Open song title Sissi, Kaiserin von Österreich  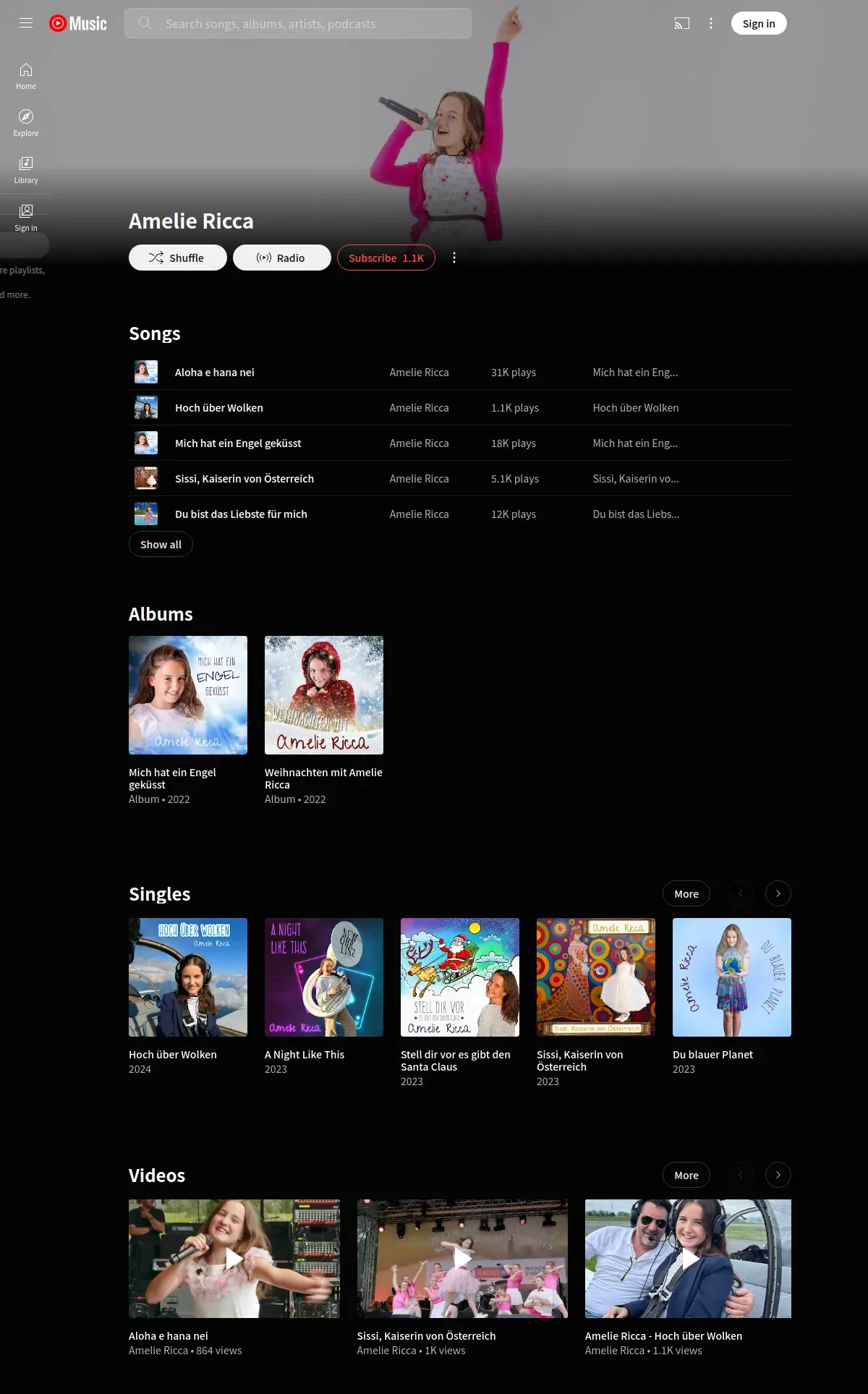[x=244, y=478]
